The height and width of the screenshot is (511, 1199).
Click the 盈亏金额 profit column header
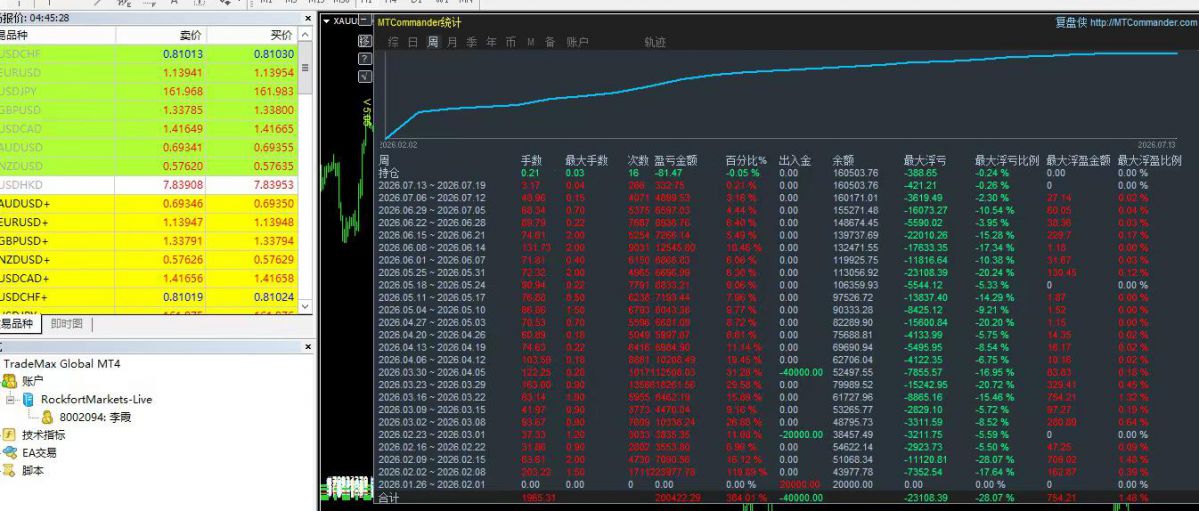[x=675, y=161]
